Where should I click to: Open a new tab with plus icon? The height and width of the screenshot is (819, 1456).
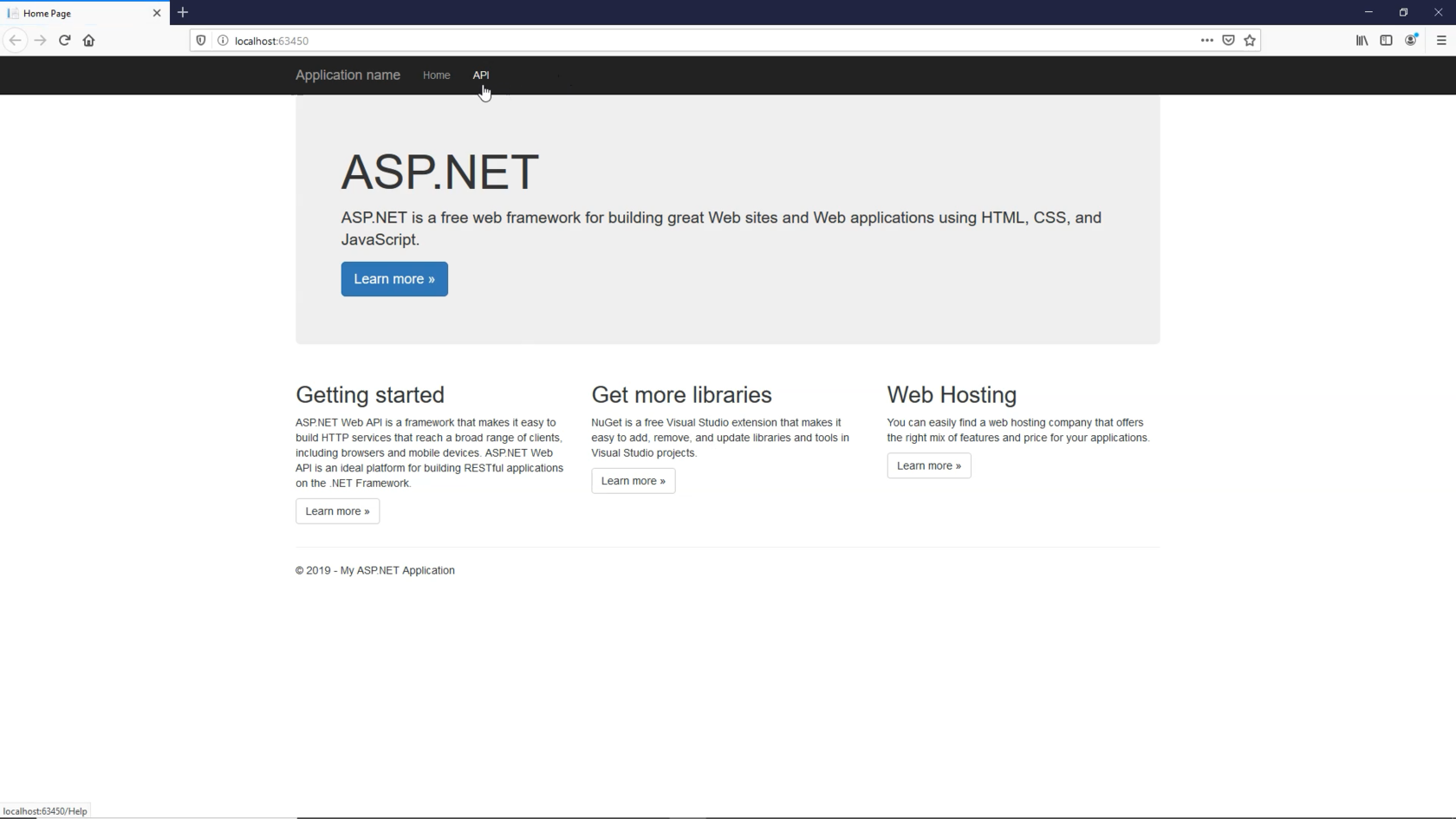point(183,13)
